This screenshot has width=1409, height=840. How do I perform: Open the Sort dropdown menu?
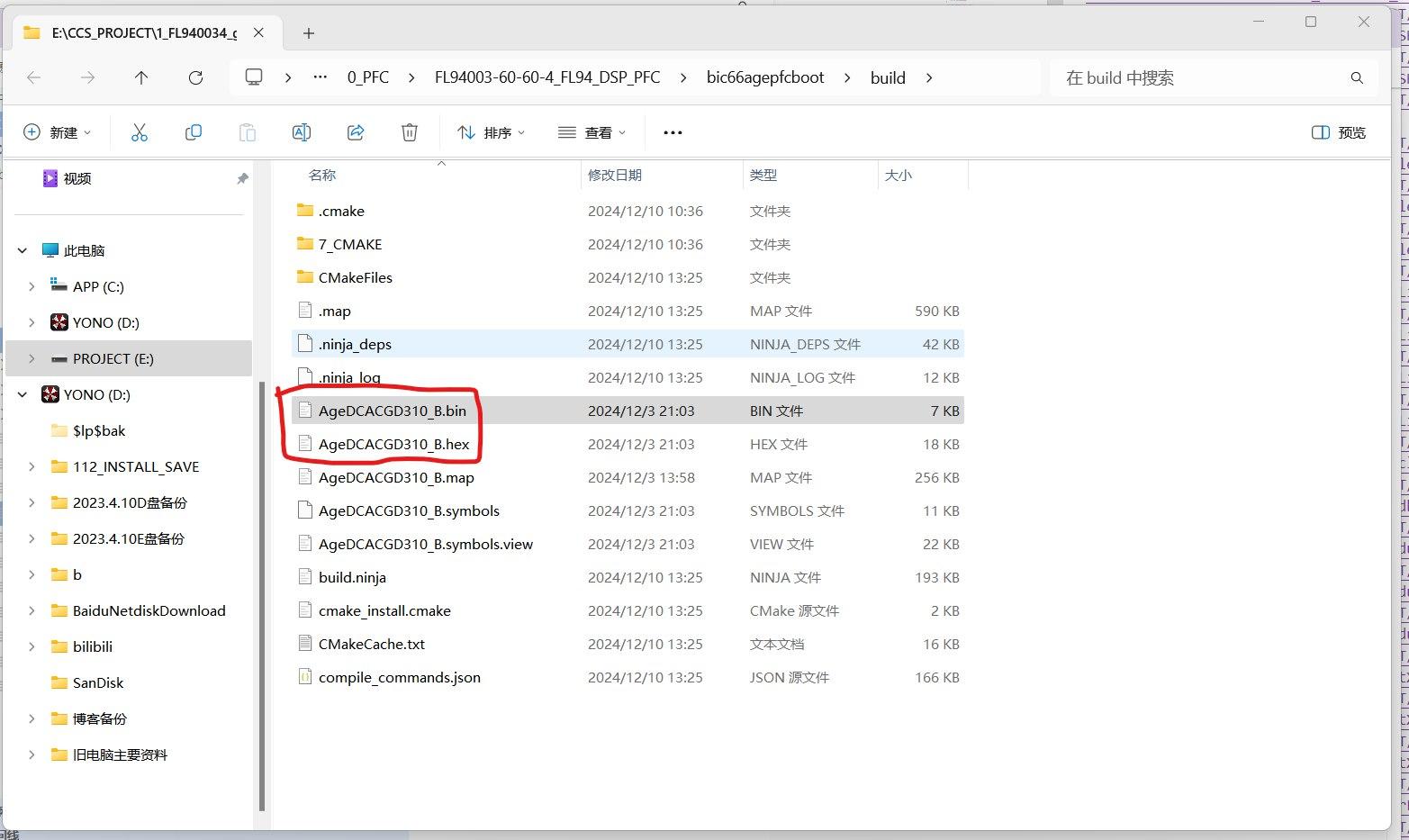tap(491, 132)
